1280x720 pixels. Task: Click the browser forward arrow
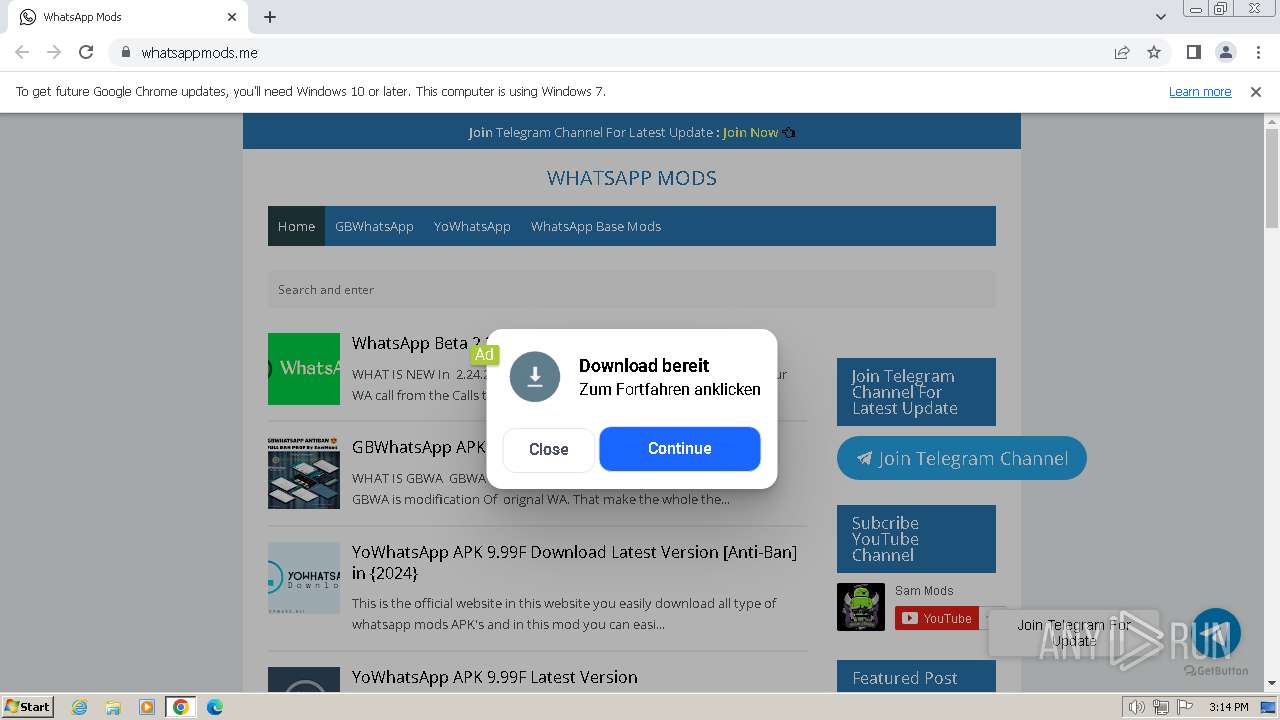pyautogui.click(x=54, y=52)
